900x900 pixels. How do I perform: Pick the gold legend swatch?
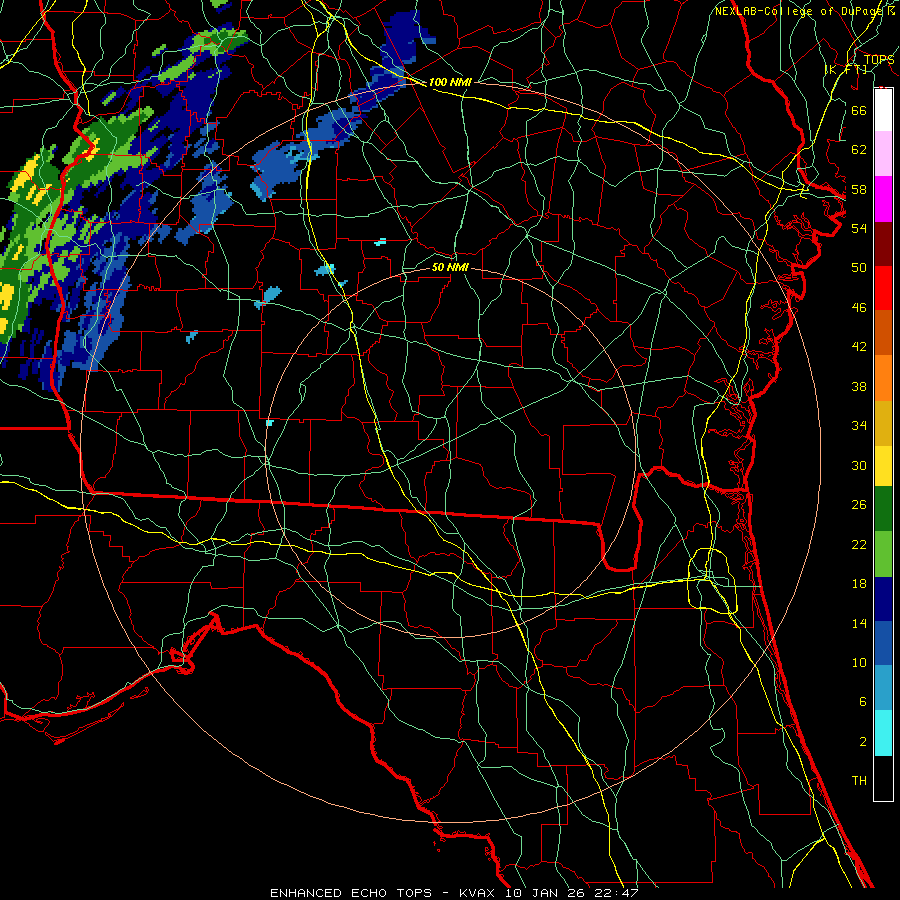[883, 422]
